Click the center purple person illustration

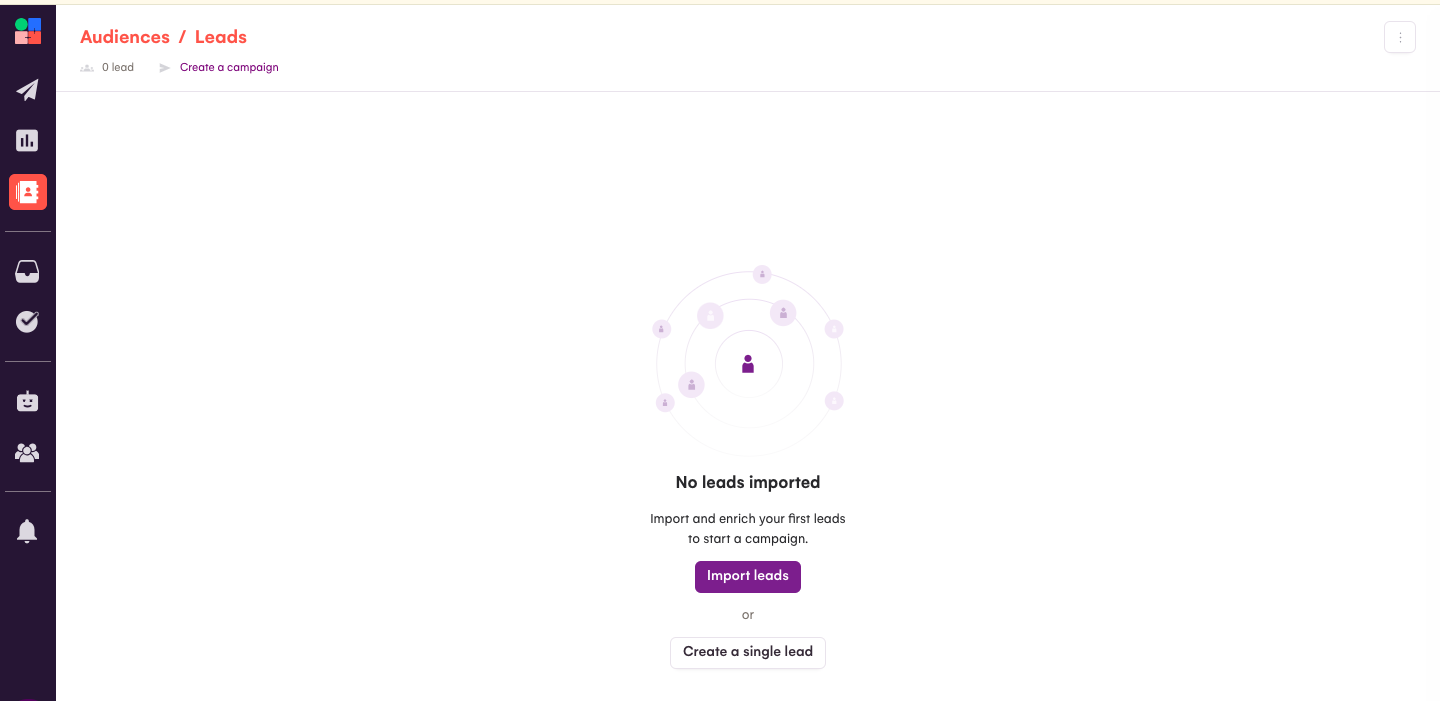pyautogui.click(x=748, y=364)
